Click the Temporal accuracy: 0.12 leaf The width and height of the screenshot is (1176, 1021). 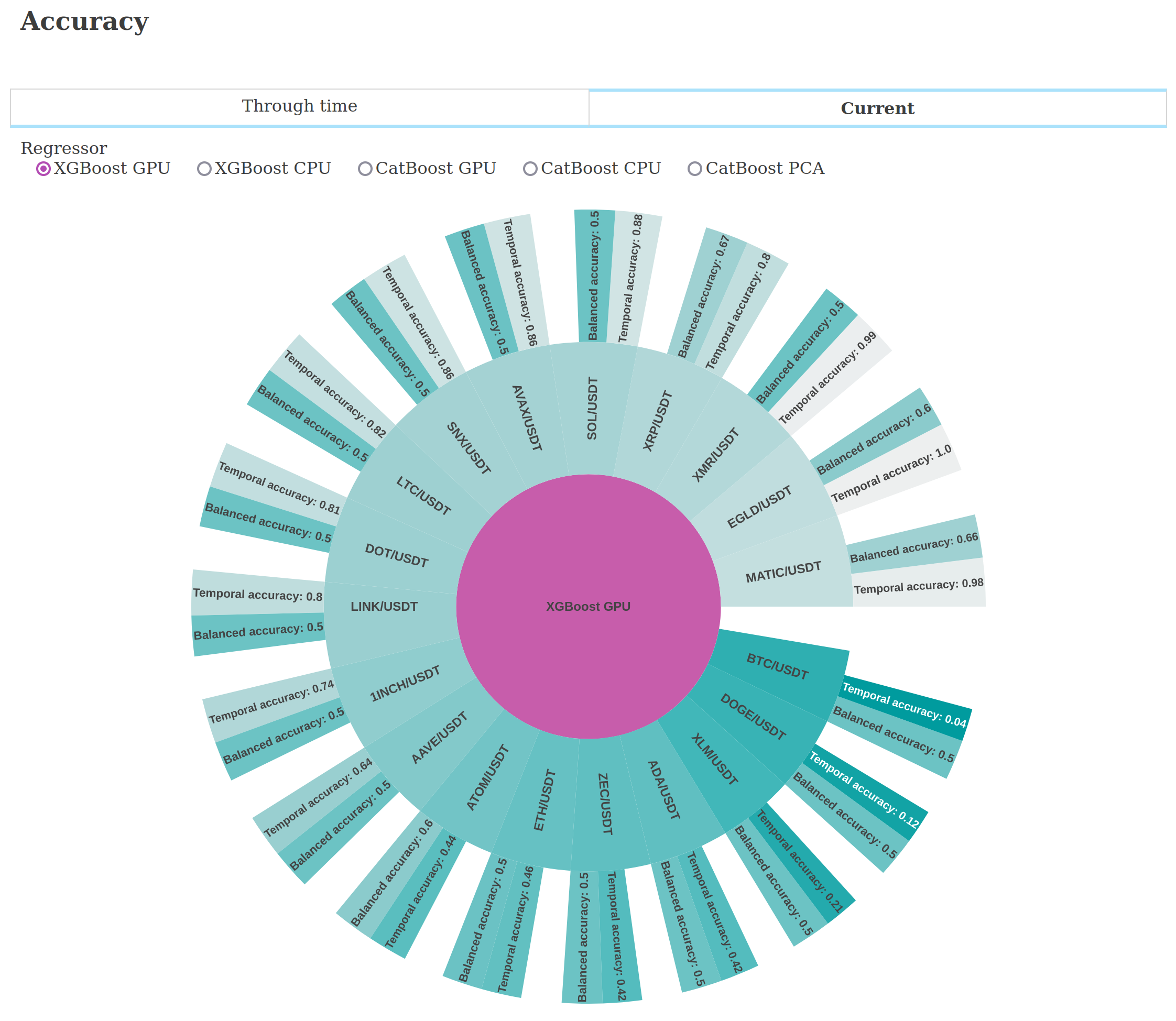(864, 789)
